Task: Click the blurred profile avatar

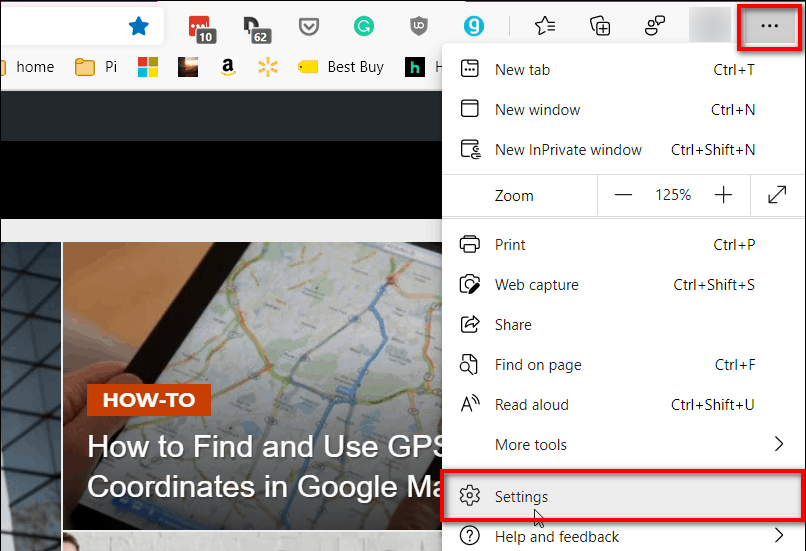Action: coord(709,25)
